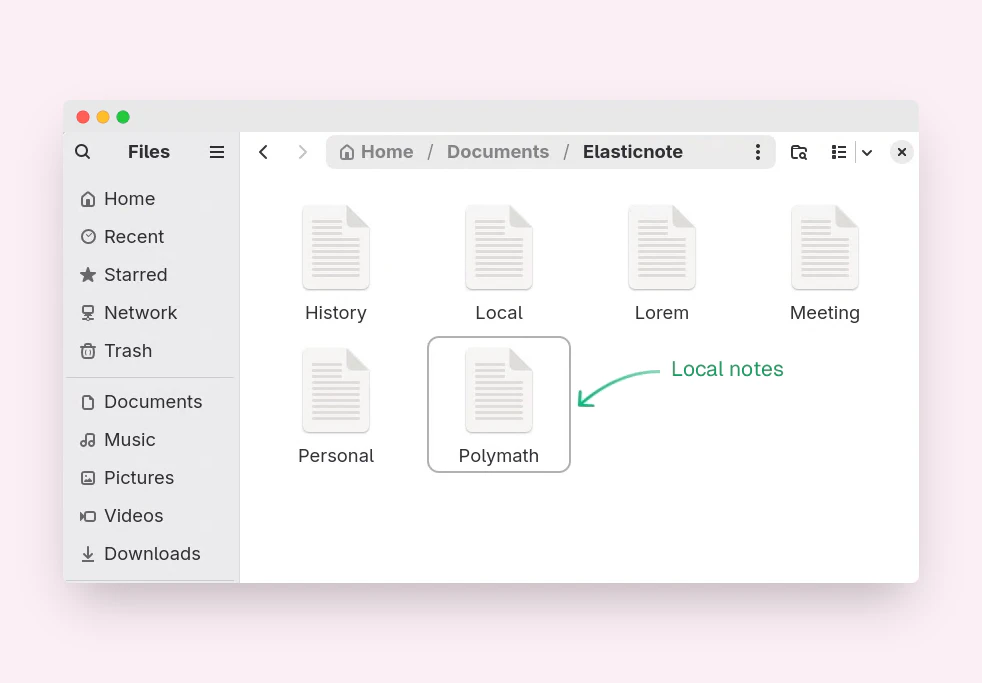982x683 pixels.
Task: Click Documents in the breadcrumb path
Action: point(497,152)
